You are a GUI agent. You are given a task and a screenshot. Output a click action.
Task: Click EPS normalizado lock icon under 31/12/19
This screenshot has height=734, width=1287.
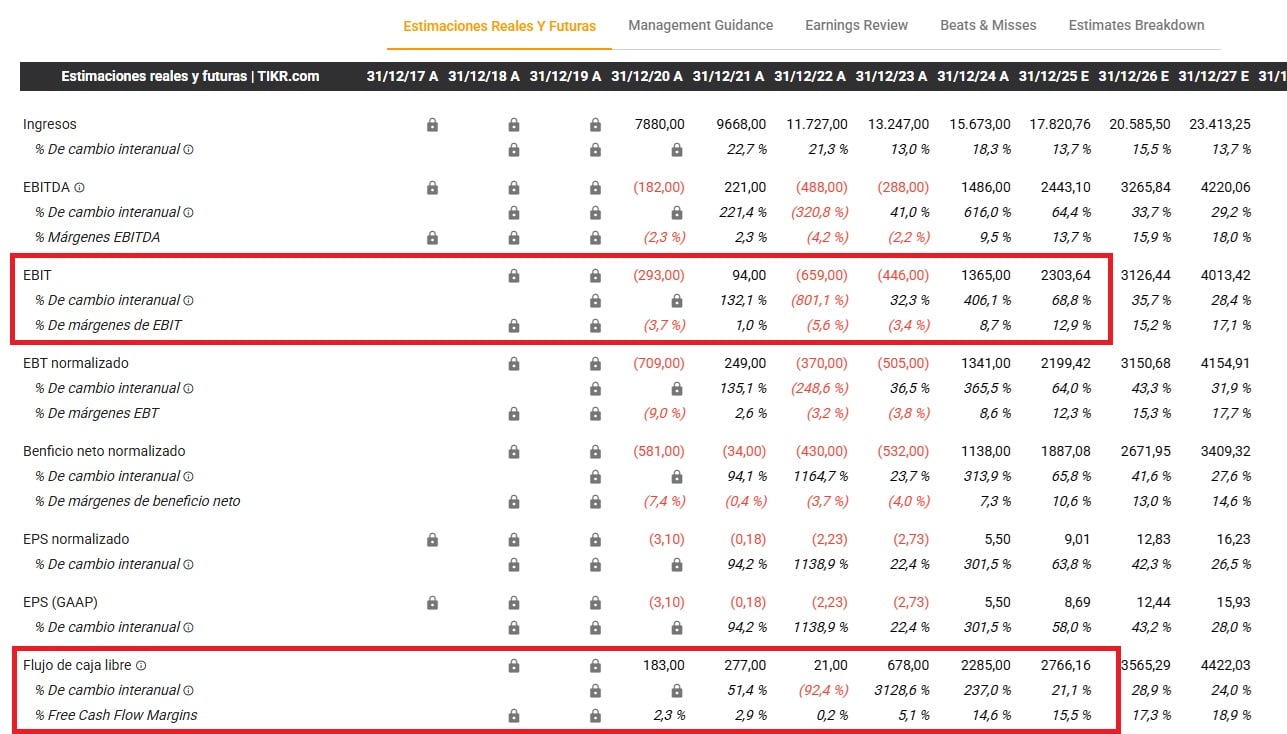coord(595,540)
